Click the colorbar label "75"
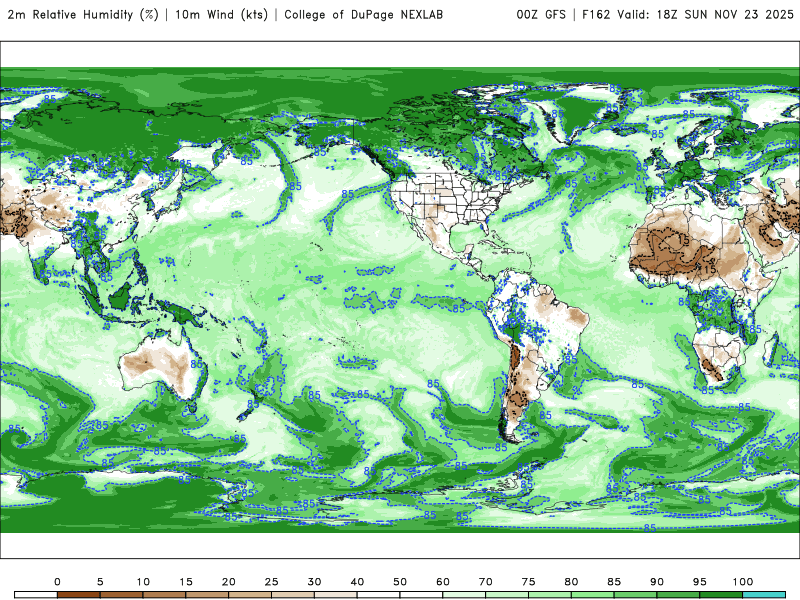The width and height of the screenshot is (800, 600). click(x=529, y=582)
